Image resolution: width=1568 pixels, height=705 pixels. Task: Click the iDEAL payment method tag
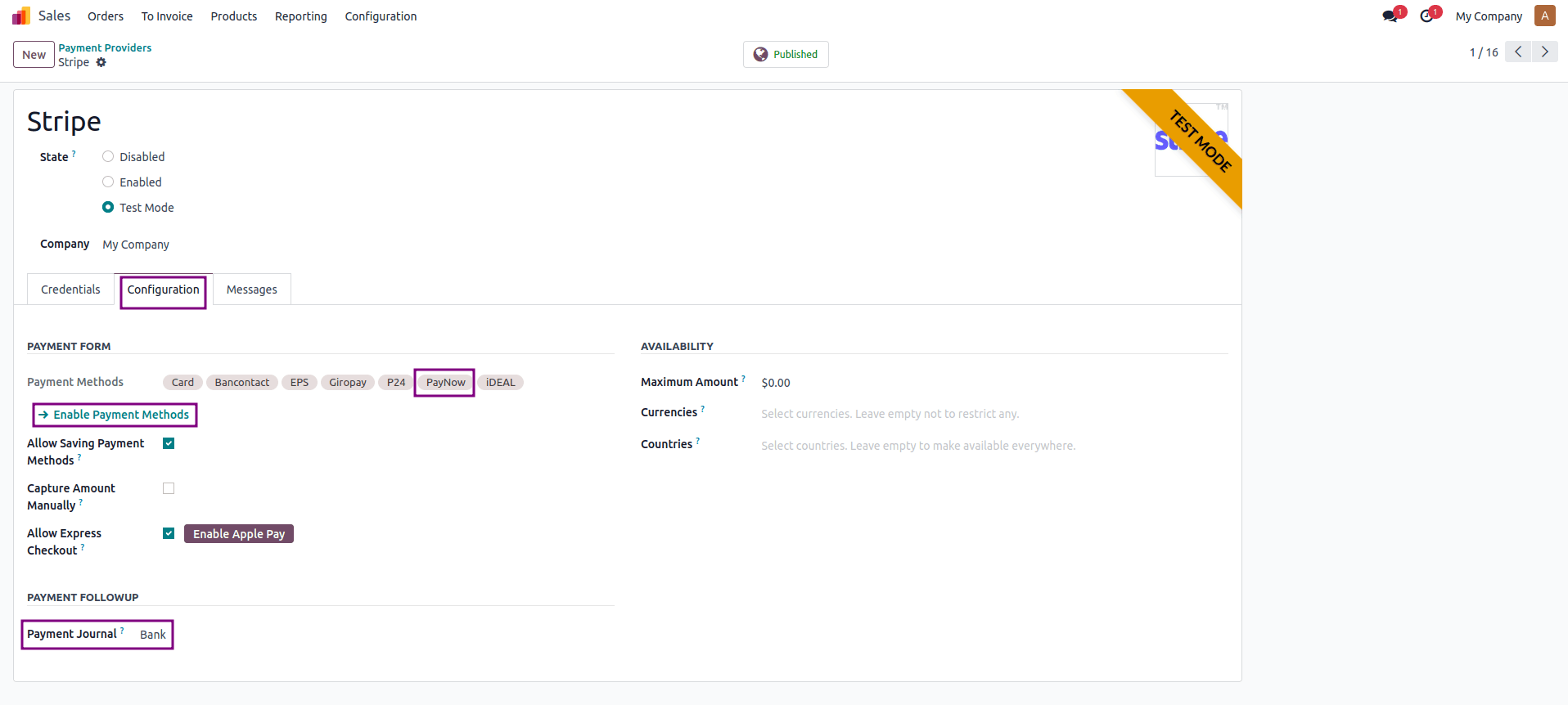click(501, 382)
